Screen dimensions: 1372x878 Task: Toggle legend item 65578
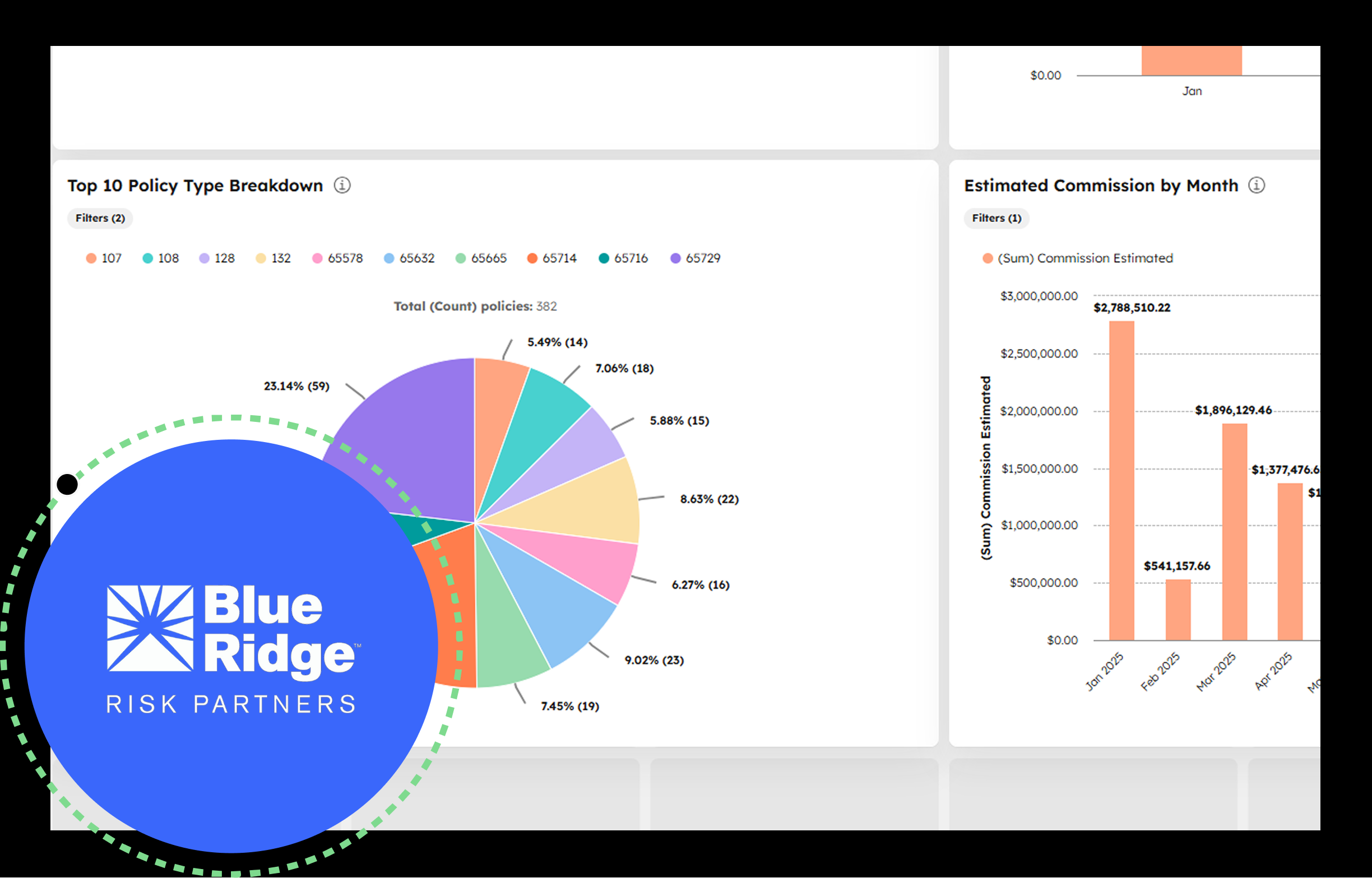tap(337, 258)
